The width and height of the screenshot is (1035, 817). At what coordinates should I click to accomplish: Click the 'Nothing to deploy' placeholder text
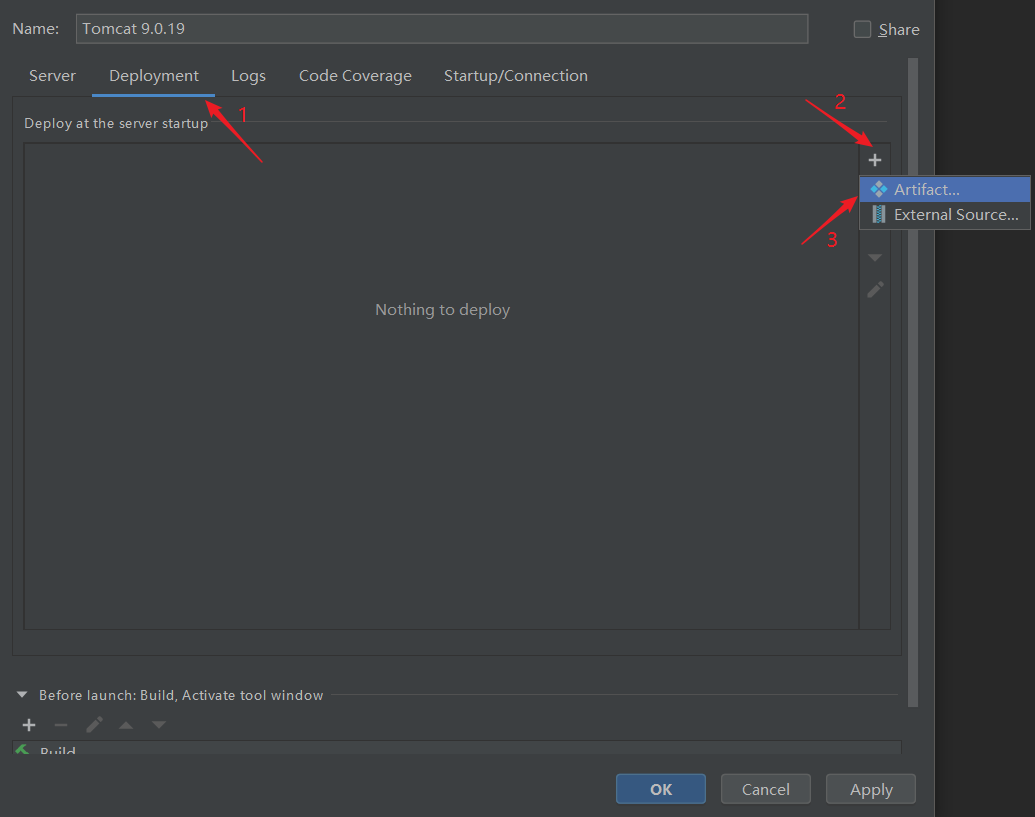[442, 310]
